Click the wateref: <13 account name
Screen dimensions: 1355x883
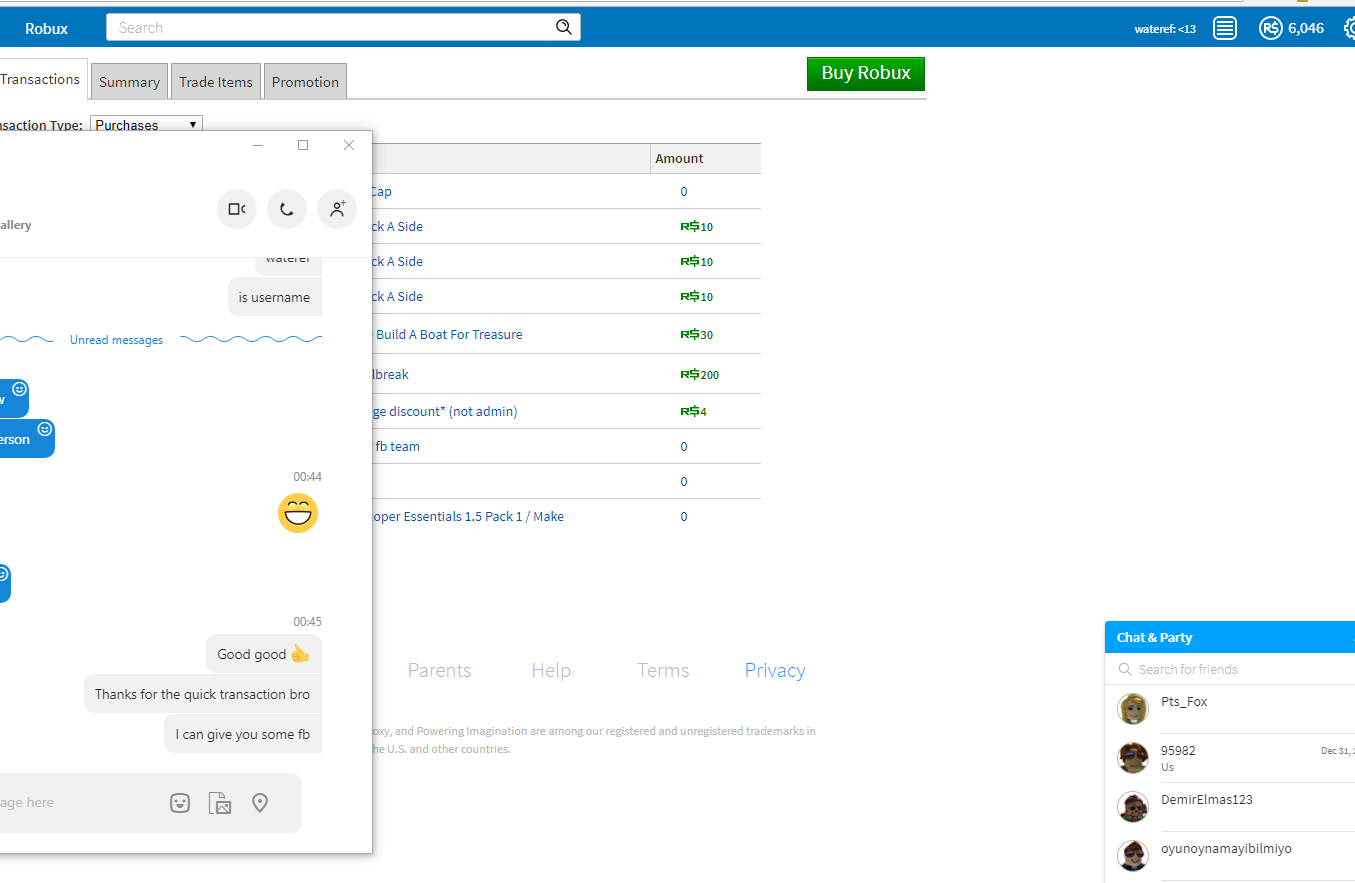(1165, 29)
